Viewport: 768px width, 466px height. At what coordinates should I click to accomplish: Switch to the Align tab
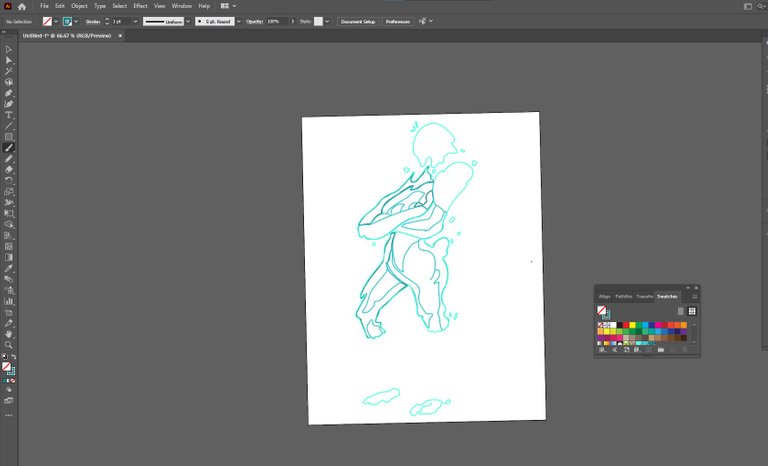point(604,296)
